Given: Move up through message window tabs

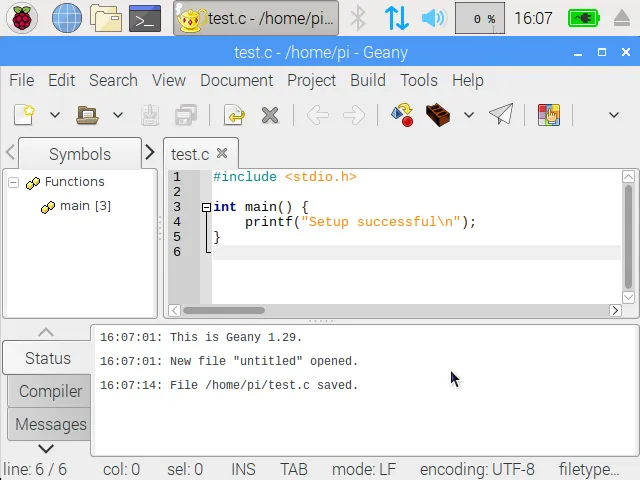Looking at the screenshot, I should (x=46, y=332).
